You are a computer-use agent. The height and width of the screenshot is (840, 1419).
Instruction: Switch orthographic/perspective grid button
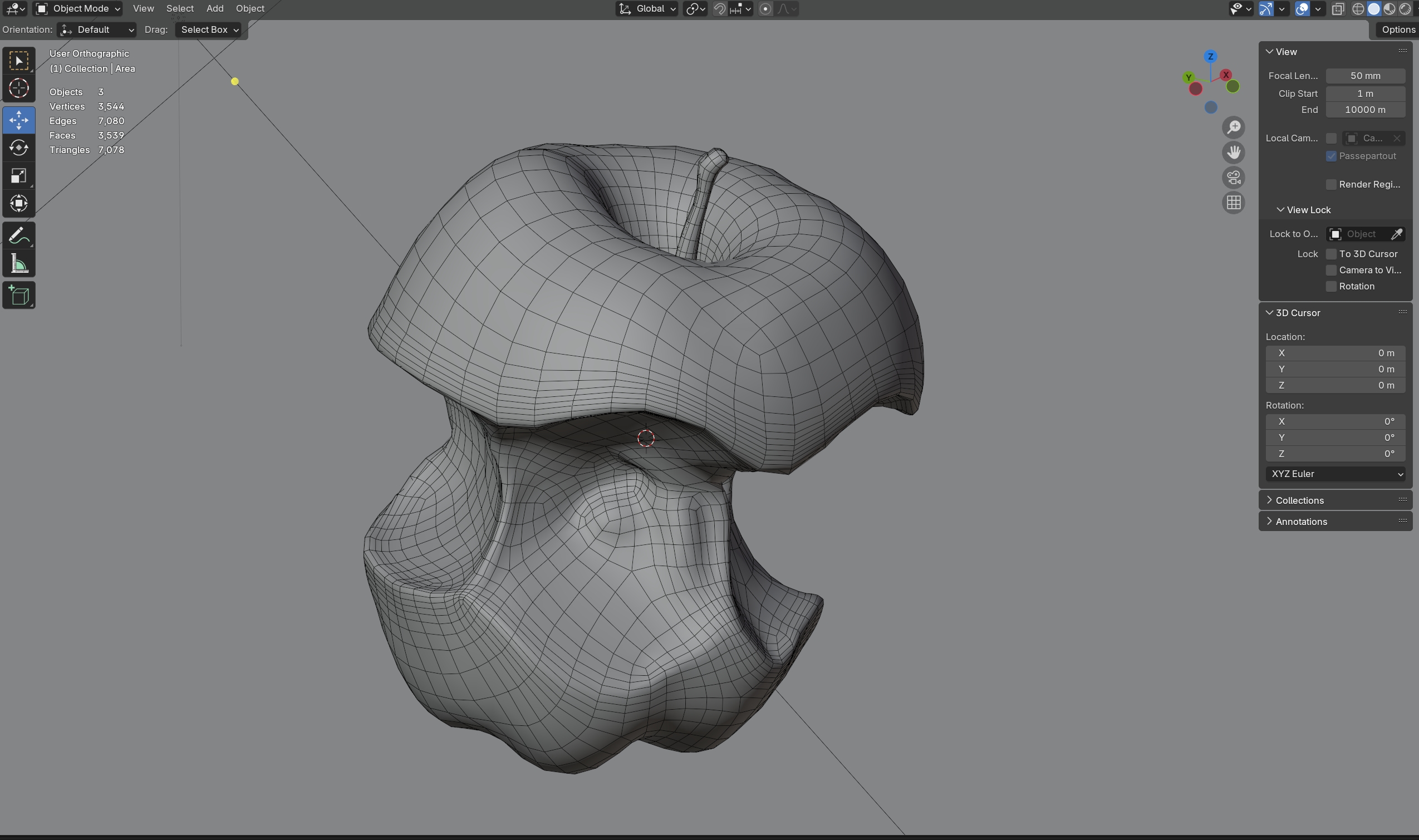click(1234, 203)
